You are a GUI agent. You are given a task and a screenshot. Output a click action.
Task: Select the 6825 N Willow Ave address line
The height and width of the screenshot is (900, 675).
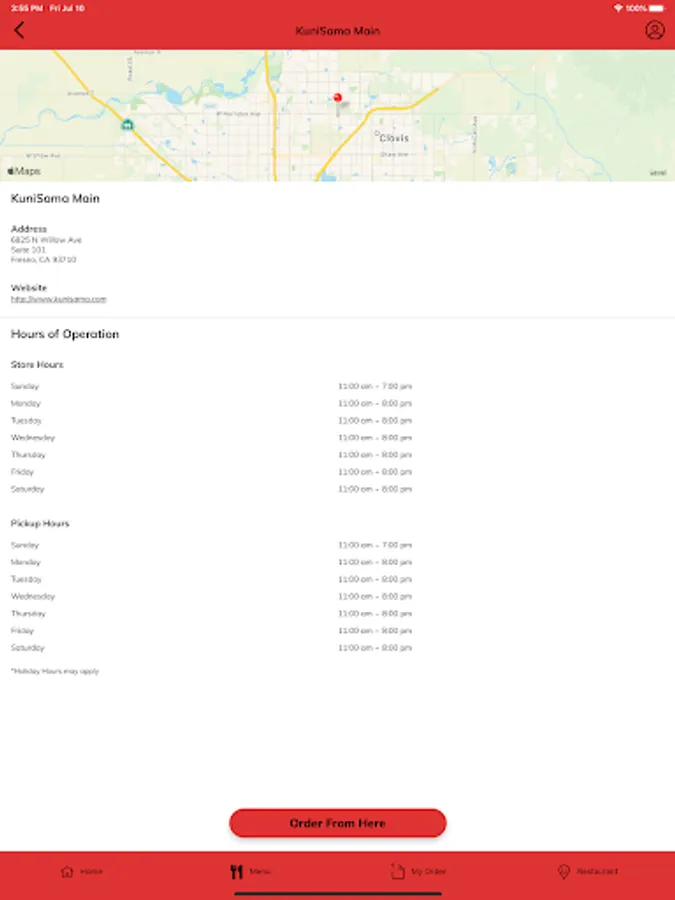pyautogui.click(x=46, y=240)
